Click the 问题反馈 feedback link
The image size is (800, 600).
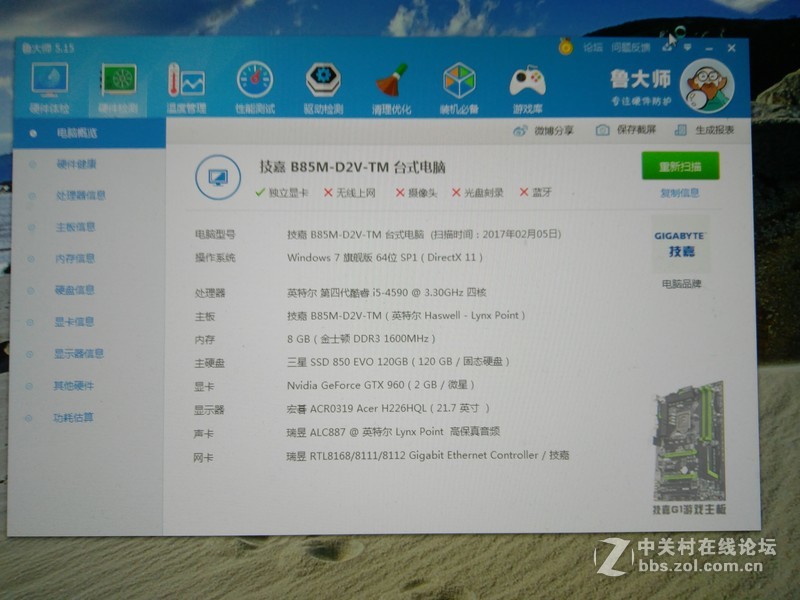click(631, 47)
